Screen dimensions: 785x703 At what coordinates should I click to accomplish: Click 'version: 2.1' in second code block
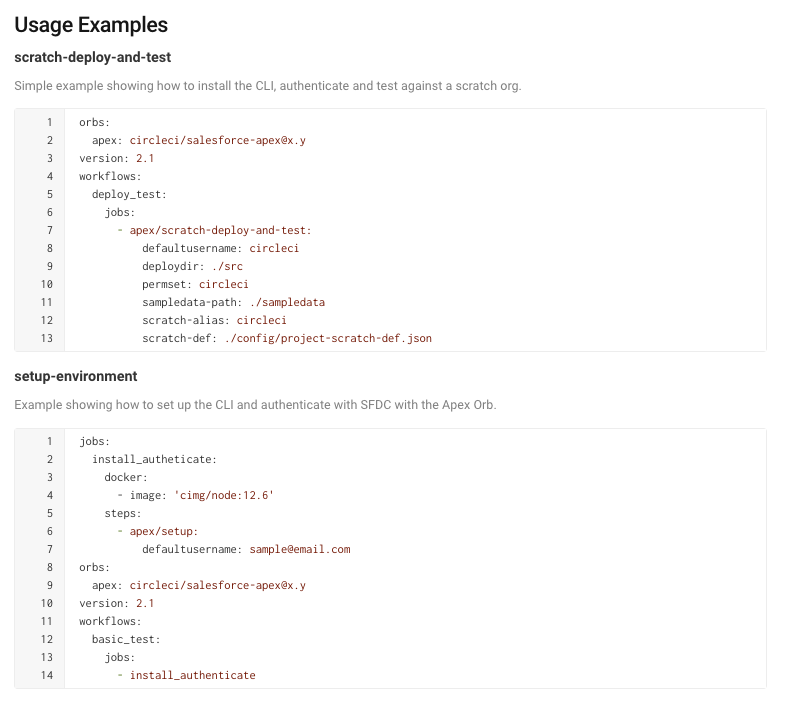click(x=117, y=603)
